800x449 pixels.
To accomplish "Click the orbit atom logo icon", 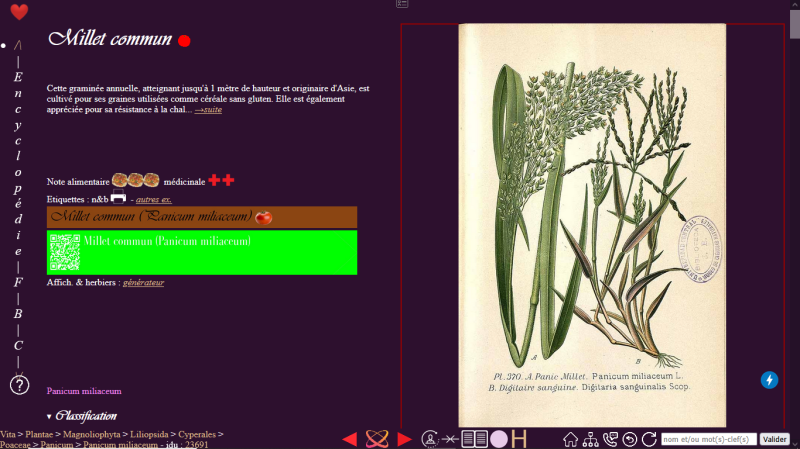I will [x=377, y=439].
